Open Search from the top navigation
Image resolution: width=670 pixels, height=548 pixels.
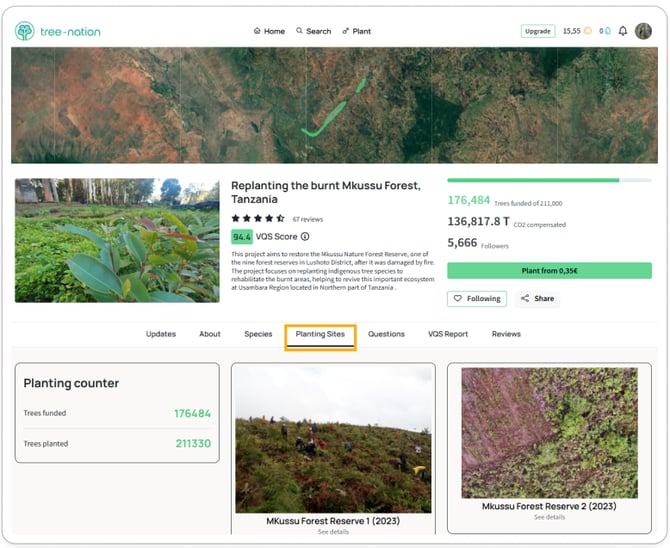[314, 31]
